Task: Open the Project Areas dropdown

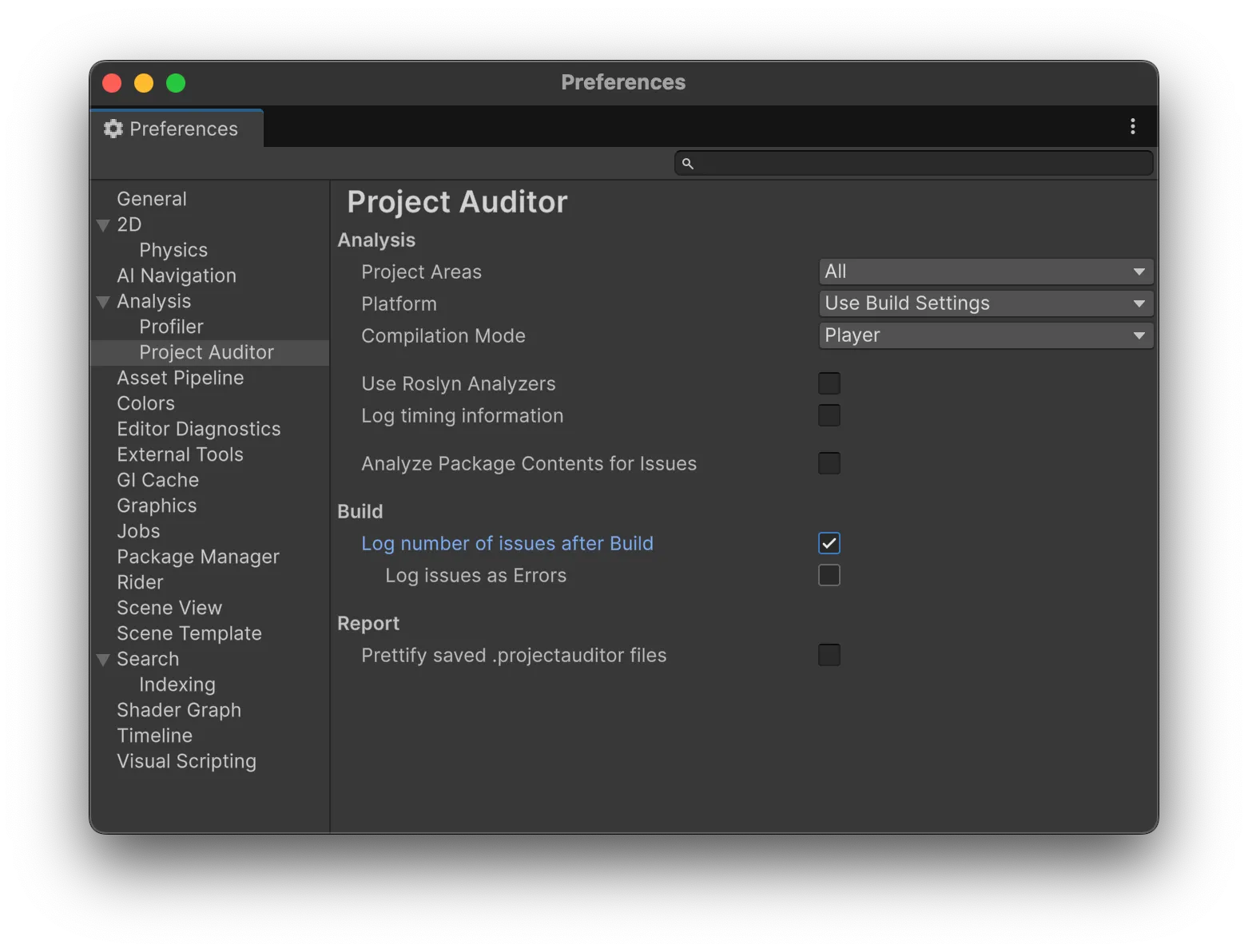Action: 985,272
